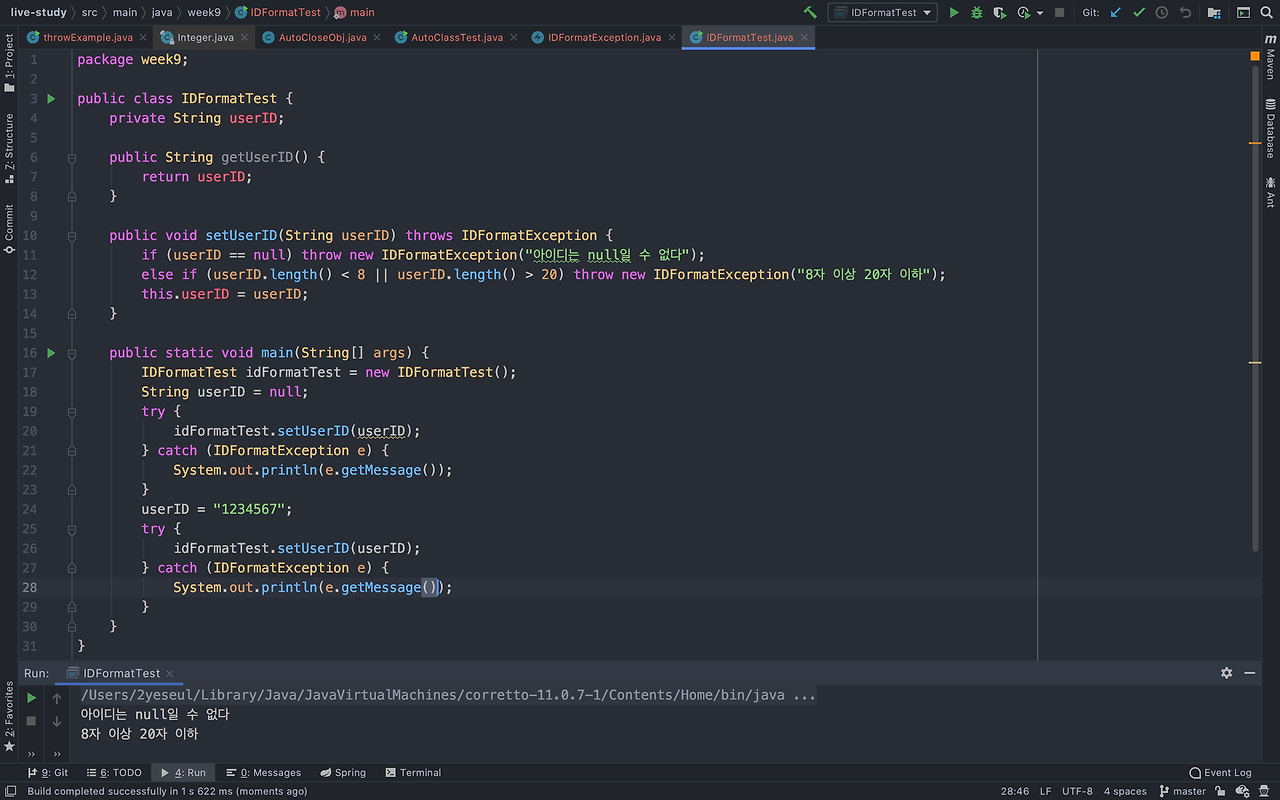Toggle tool window bars icon at bottom-left corner
This screenshot has height=800, width=1280.
(10, 791)
